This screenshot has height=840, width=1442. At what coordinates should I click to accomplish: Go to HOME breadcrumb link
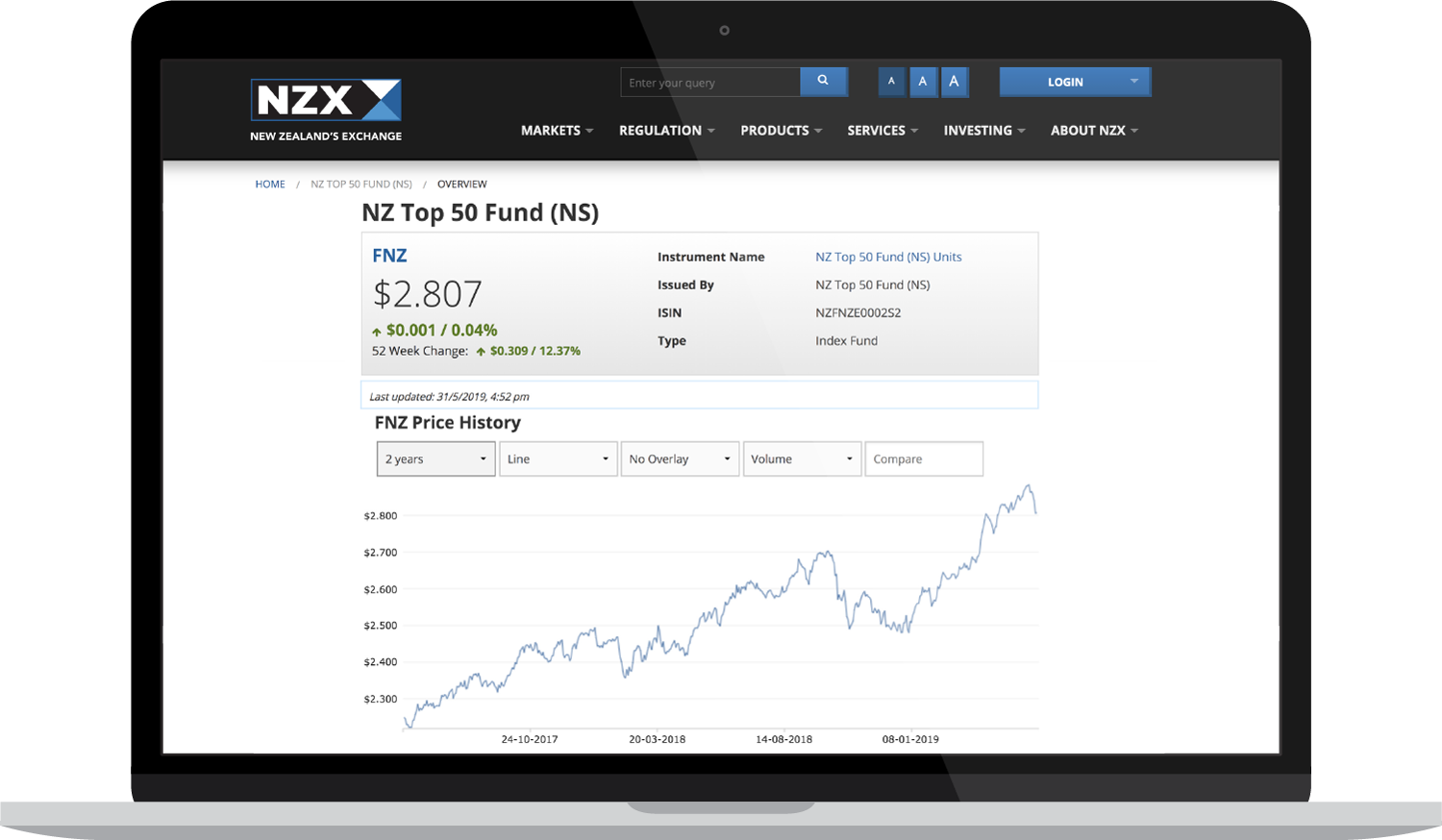(x=270, y=185)
